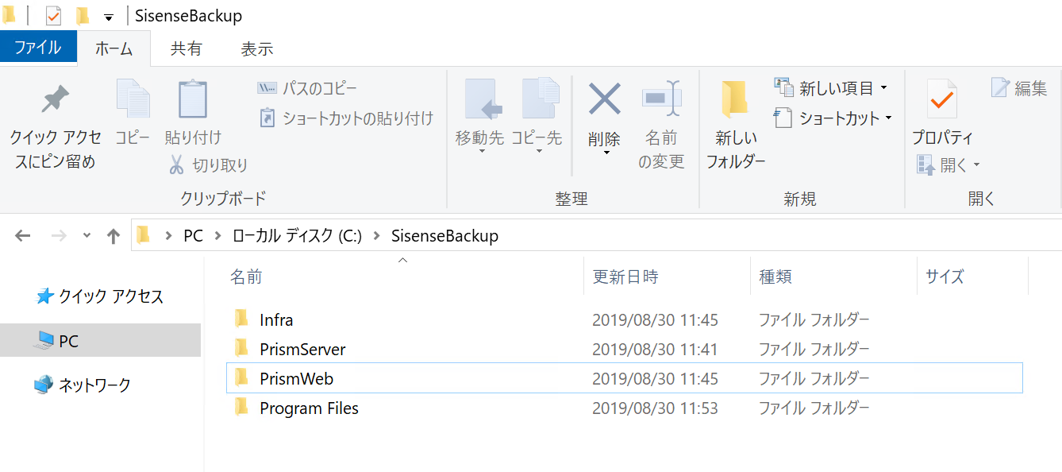Click the PrismServer folder icon

[242, 348]
